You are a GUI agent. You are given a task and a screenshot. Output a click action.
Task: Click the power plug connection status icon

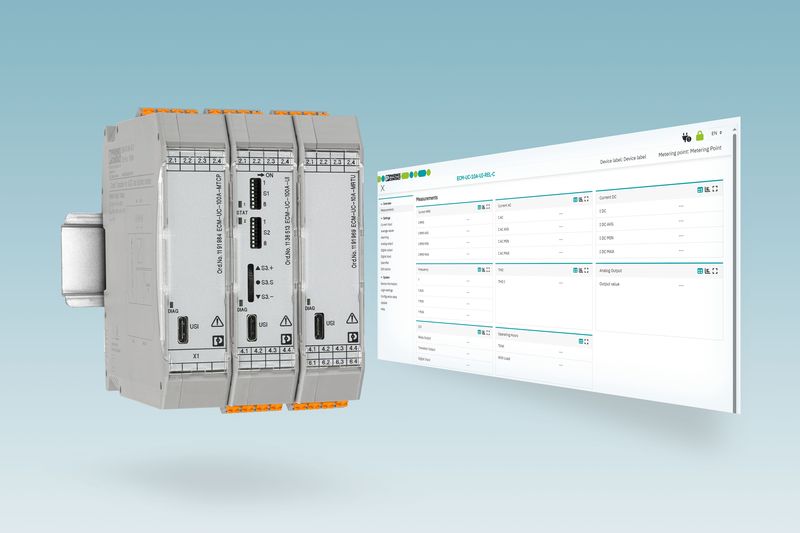[x=686, y=137]
